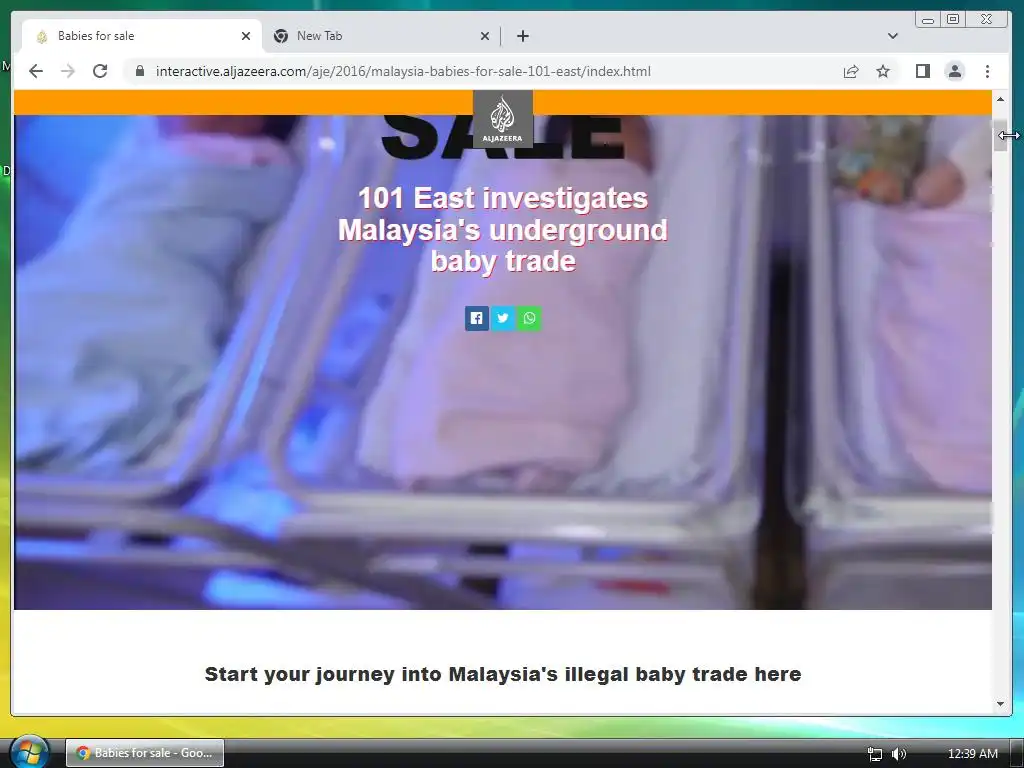Click the vertical scrollbar thumb

1000,136
